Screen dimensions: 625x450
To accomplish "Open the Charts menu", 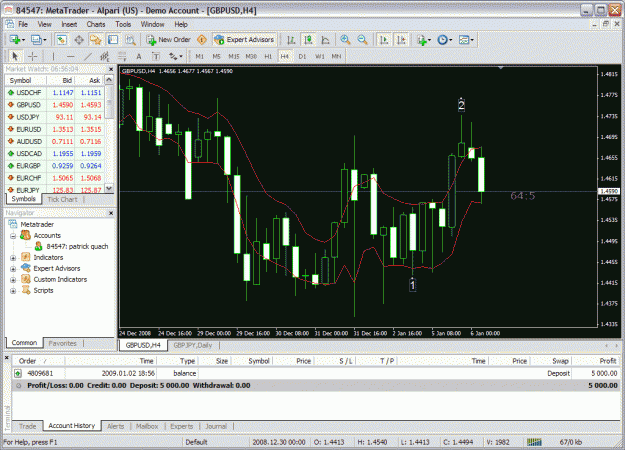I will 96,24.
